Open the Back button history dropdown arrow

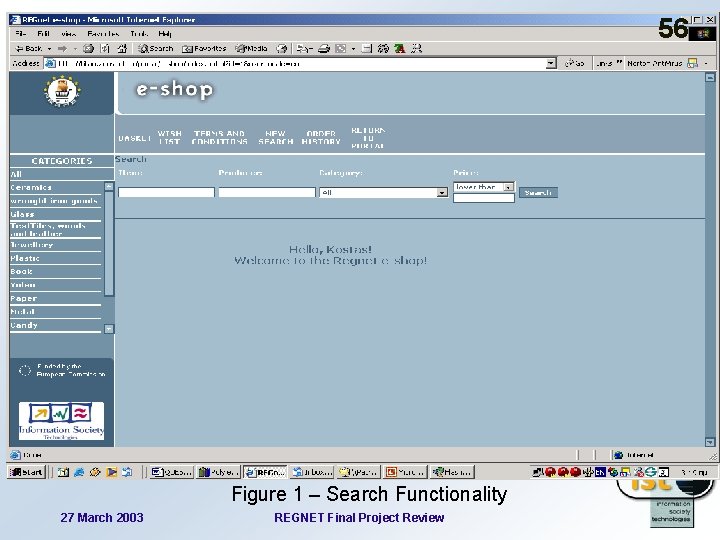tap(50, 49)
